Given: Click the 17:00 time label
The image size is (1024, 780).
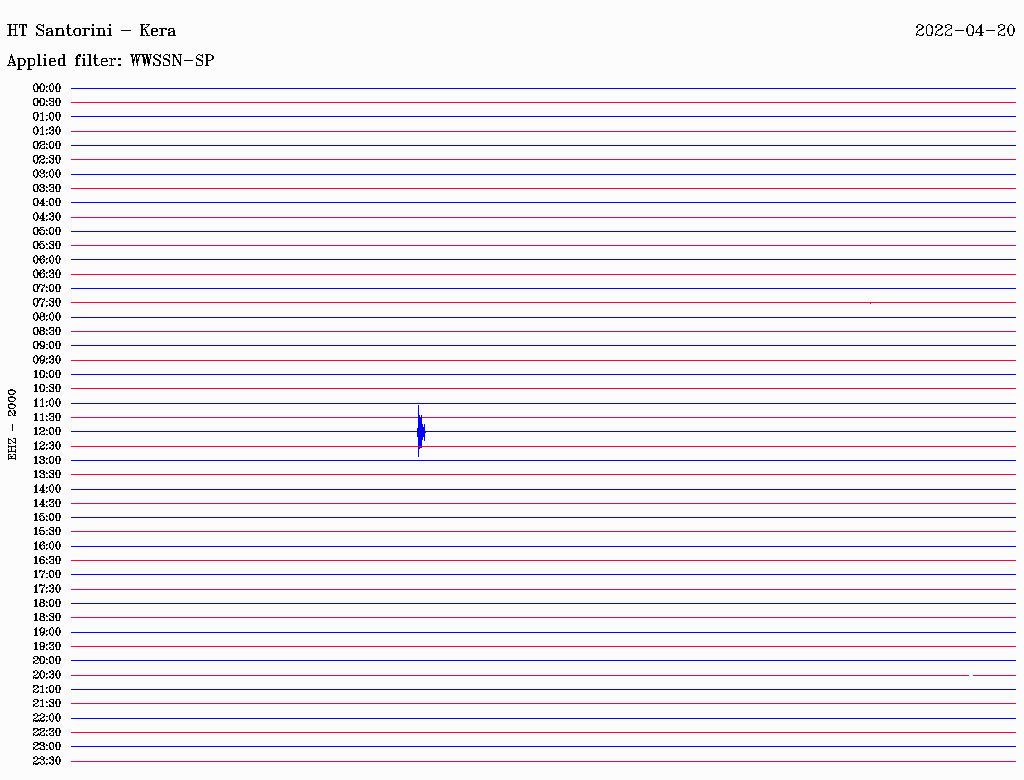Looking at the screenshot, I should 47,575.
